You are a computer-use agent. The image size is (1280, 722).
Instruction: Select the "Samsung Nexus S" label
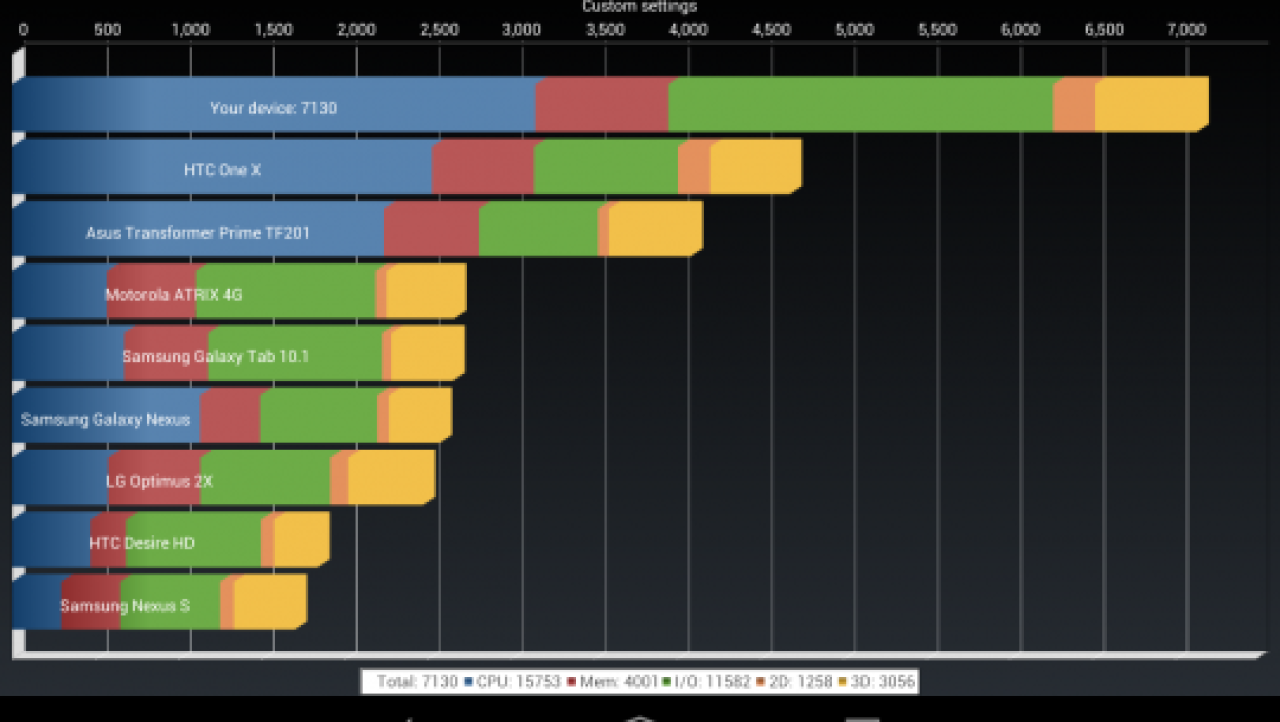coord(125,606)
